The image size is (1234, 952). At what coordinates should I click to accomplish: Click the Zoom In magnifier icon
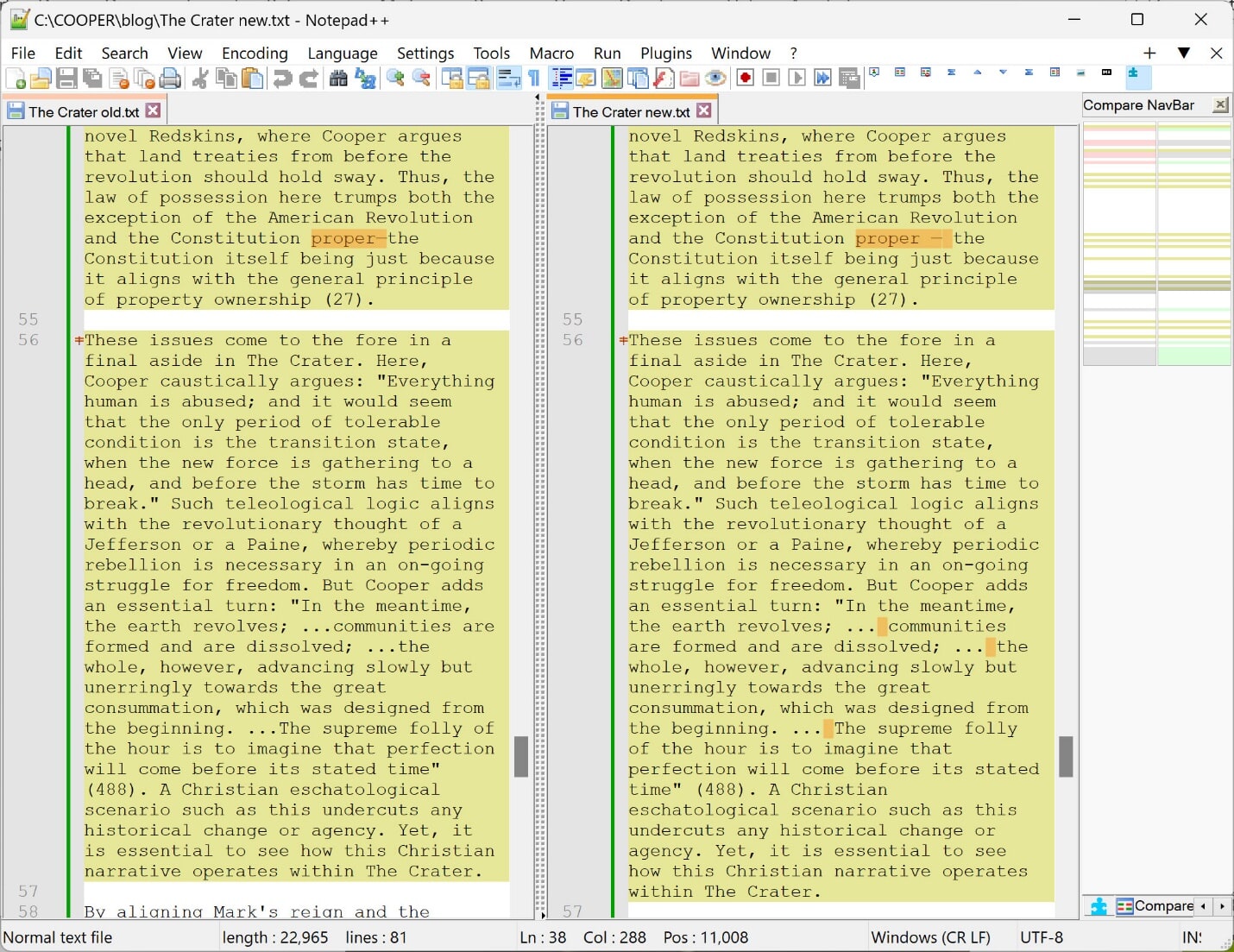(x=395, y=79)
